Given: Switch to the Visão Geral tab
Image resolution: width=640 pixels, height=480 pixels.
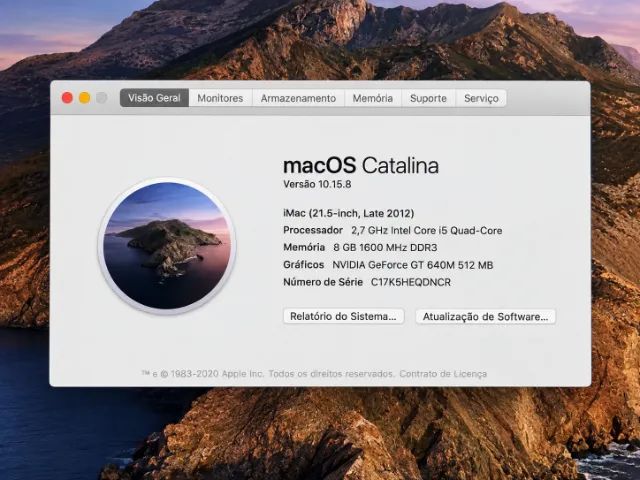Looking at the screenshot, I should click(x=154, y=98).
